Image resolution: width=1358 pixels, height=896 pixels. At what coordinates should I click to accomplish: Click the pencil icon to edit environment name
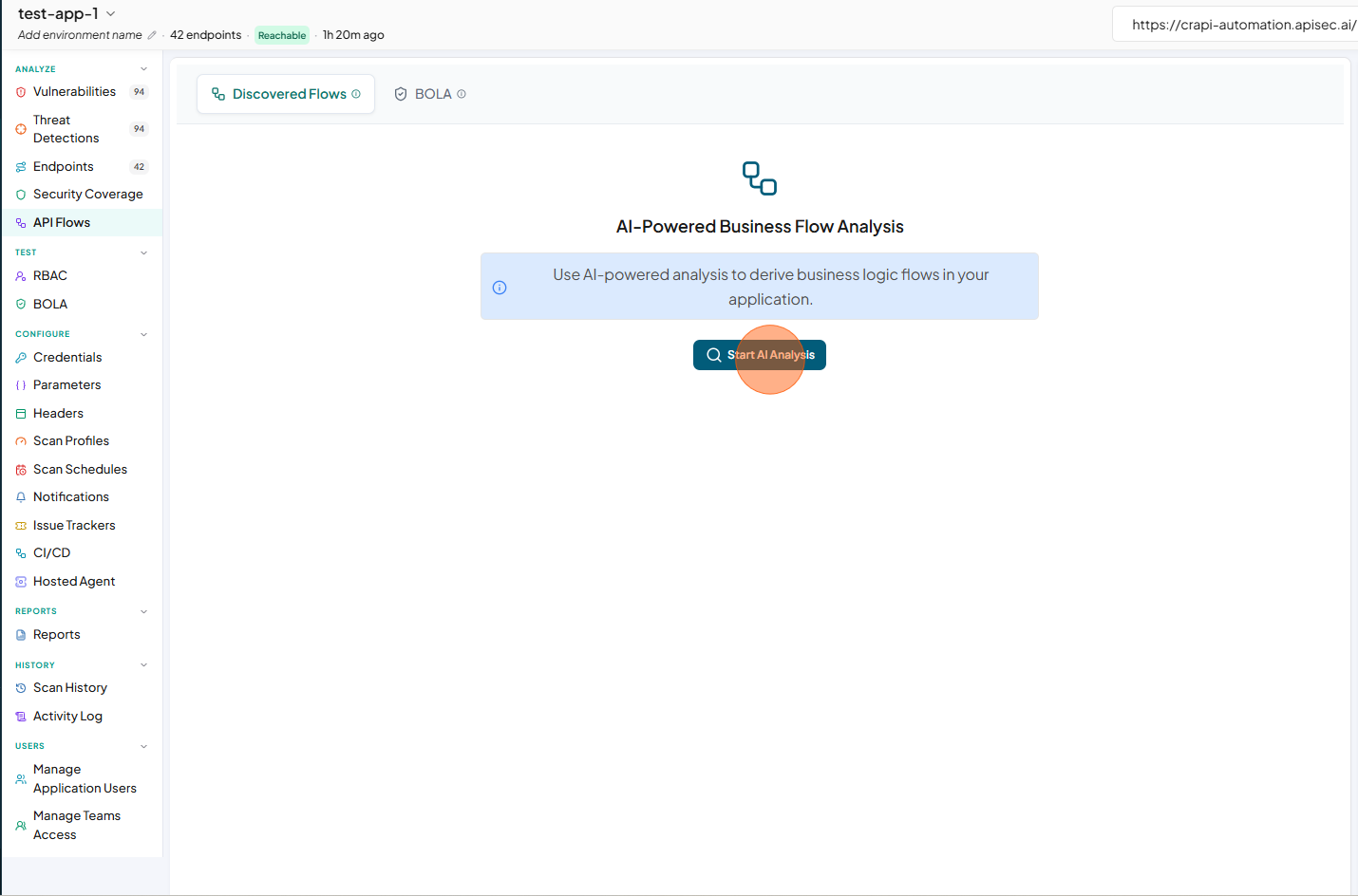pos(152,35)
